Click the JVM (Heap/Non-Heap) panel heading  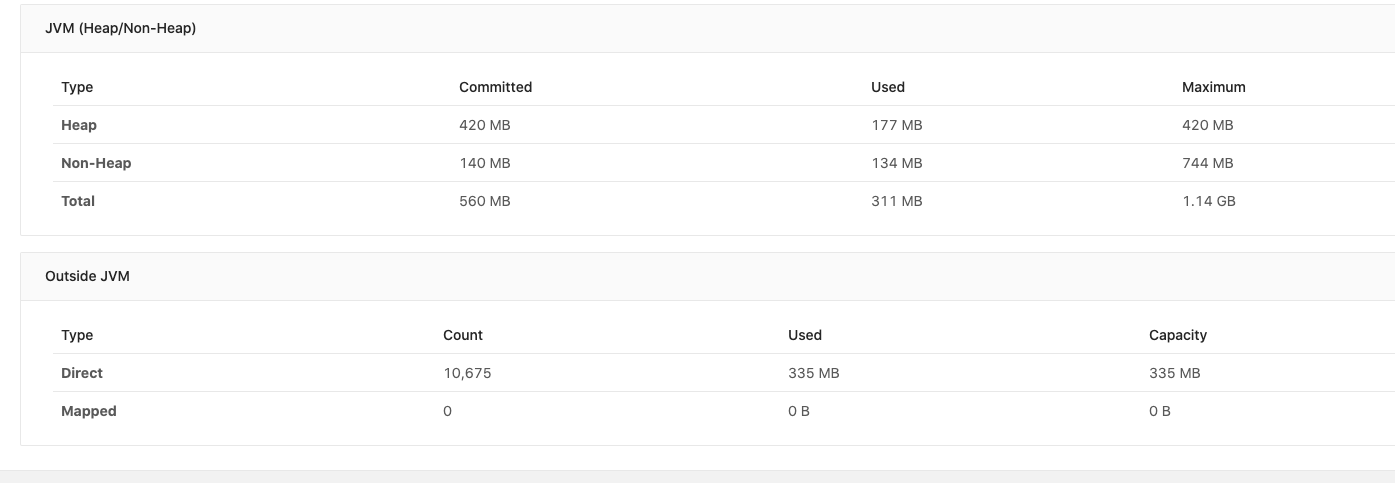click(x=120, y=29)
